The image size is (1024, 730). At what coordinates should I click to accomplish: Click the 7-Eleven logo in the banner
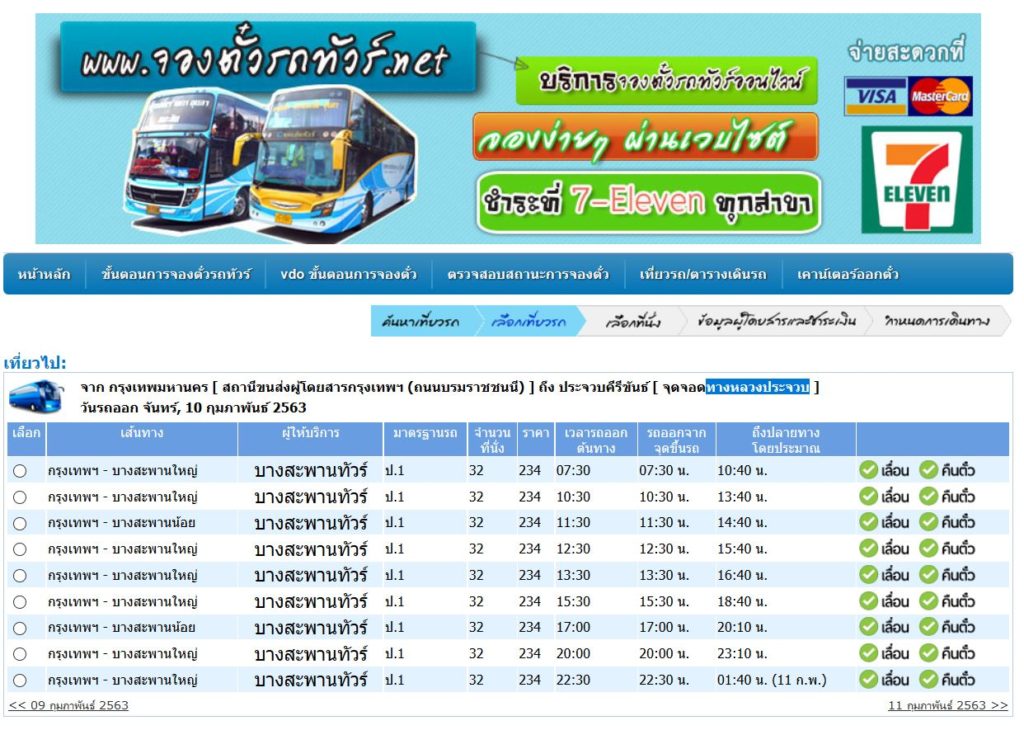click(916, 181)
